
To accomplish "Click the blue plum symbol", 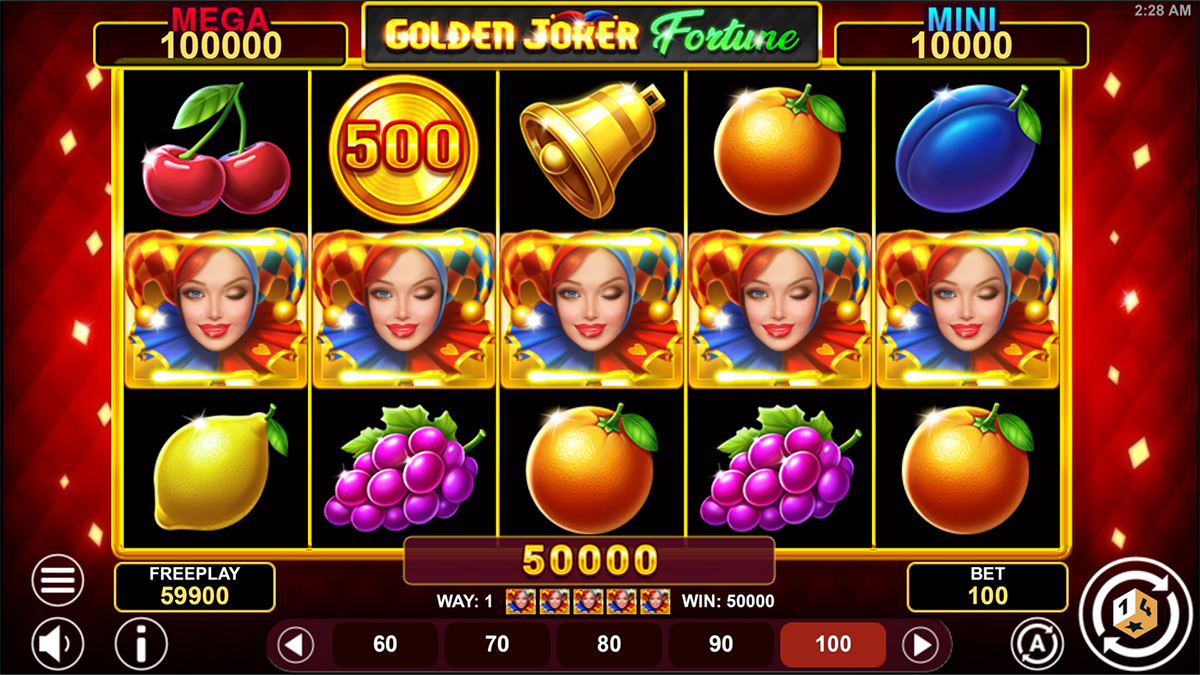I will pyautogui.click(x=967, y=148).
